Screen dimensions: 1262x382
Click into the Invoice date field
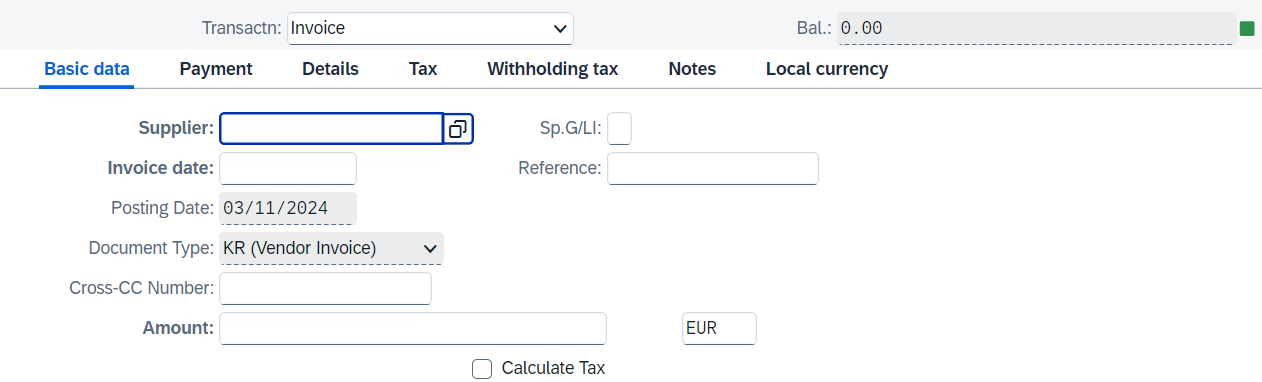pos(288,169)
